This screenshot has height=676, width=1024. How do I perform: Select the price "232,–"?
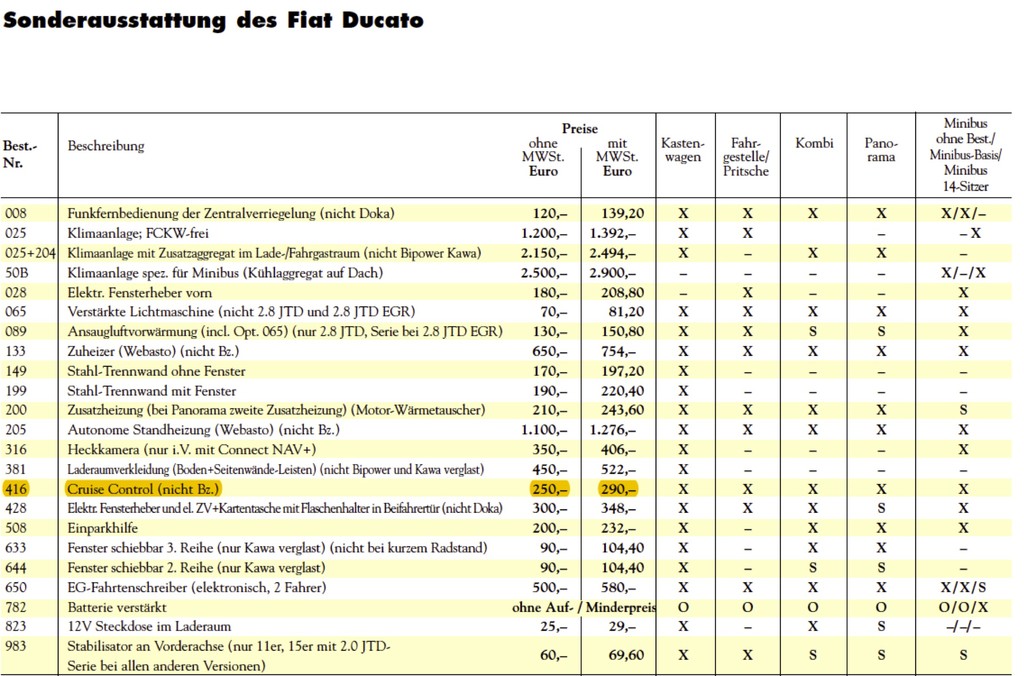pyautogui.click(x=618, y=528)
